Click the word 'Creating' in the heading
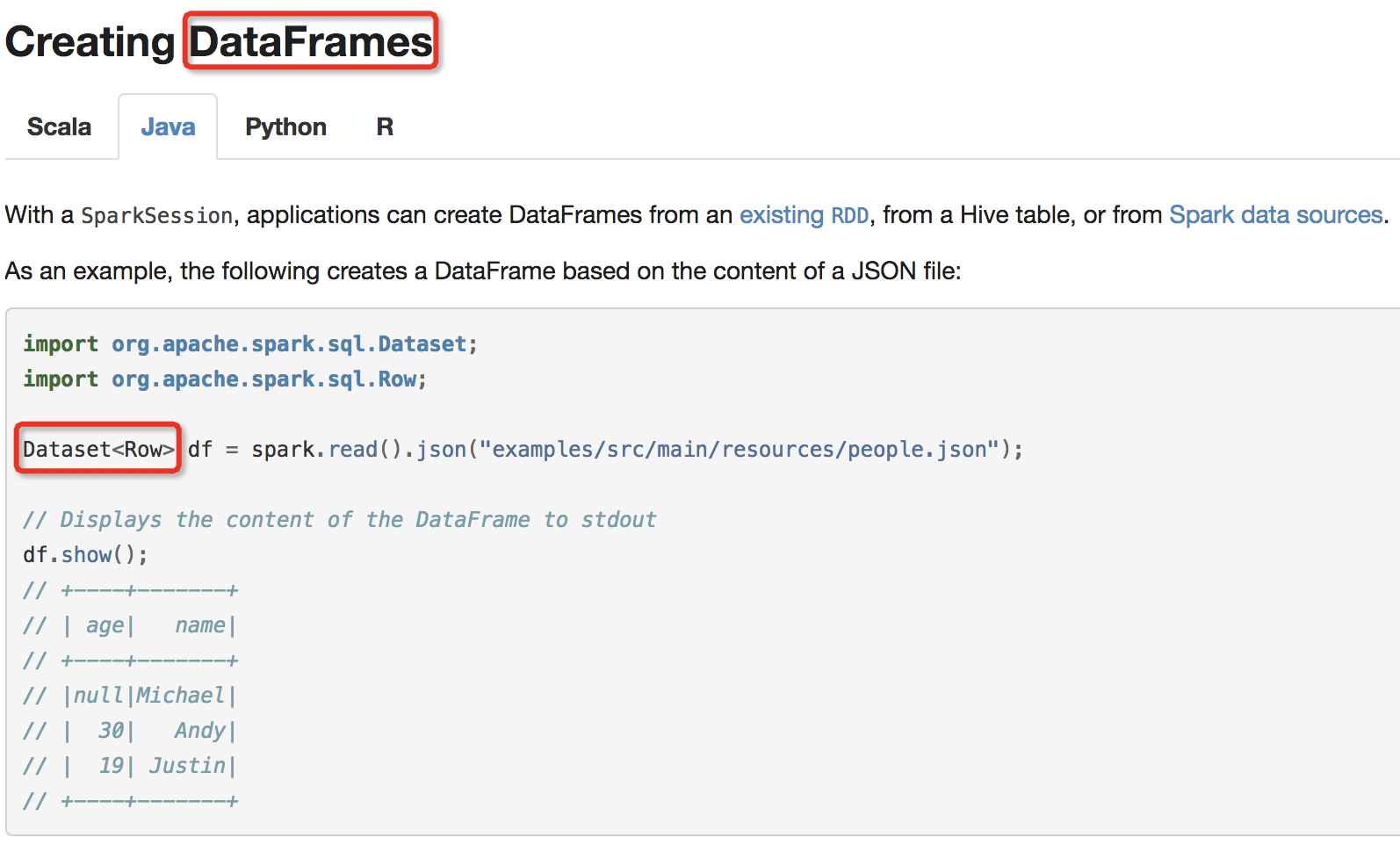The image size is (1400, 845). click(x=90, y=42)
